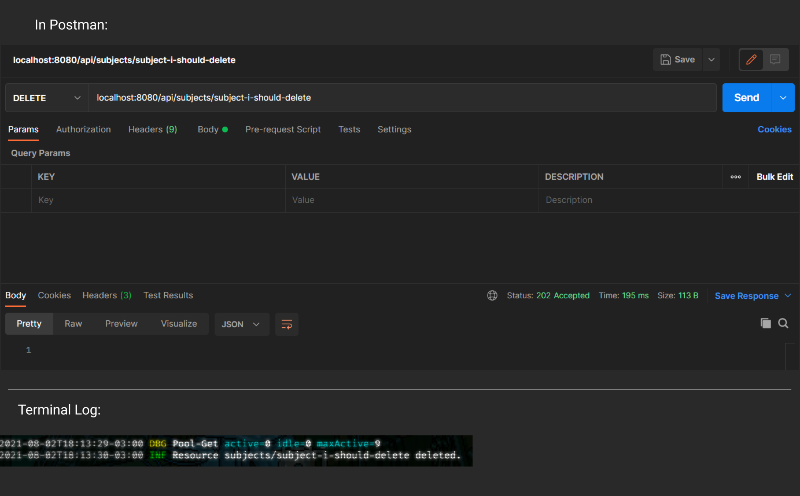
Task: Click the copy response icon
Action: [765, 323]
